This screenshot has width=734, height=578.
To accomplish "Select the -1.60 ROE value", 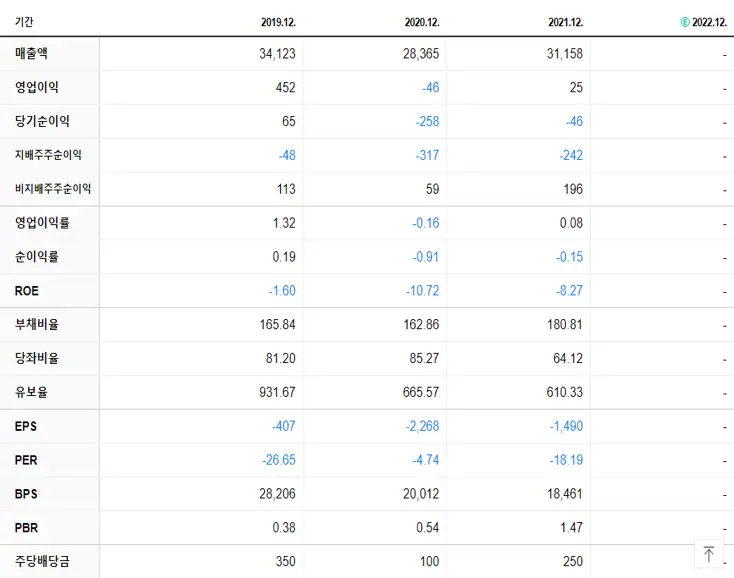I will (x=282, y=291).
